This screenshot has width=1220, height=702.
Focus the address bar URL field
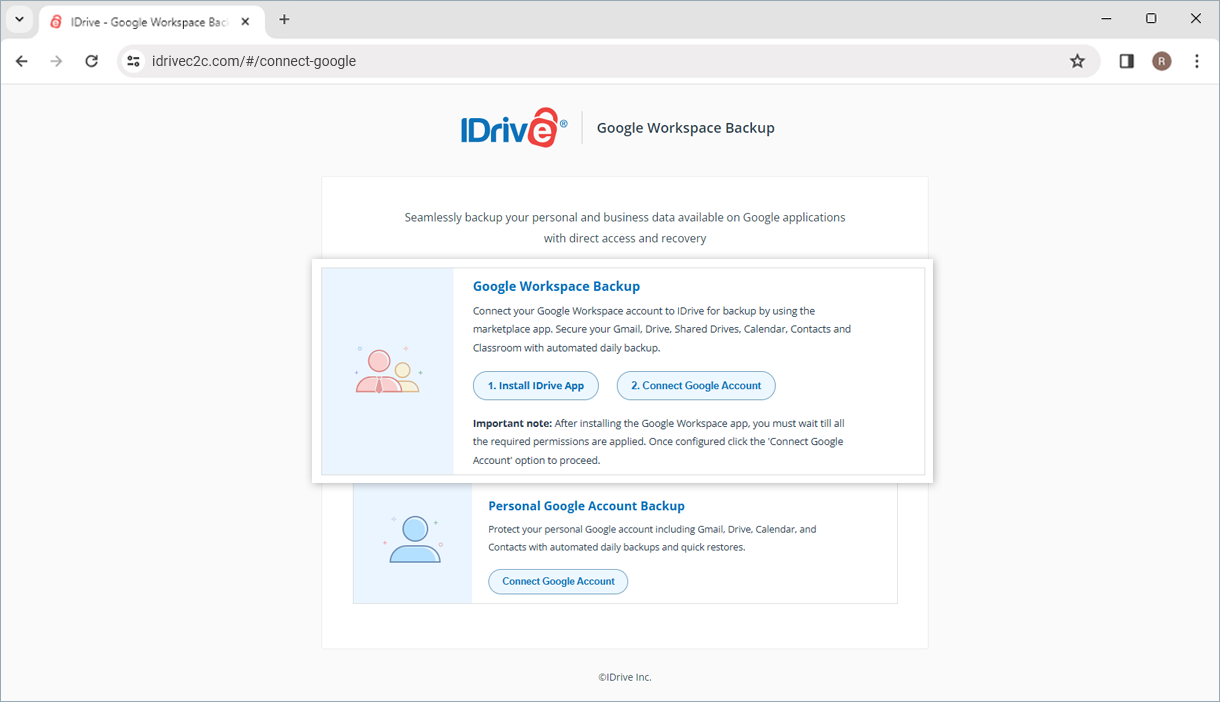pos(600,61)
